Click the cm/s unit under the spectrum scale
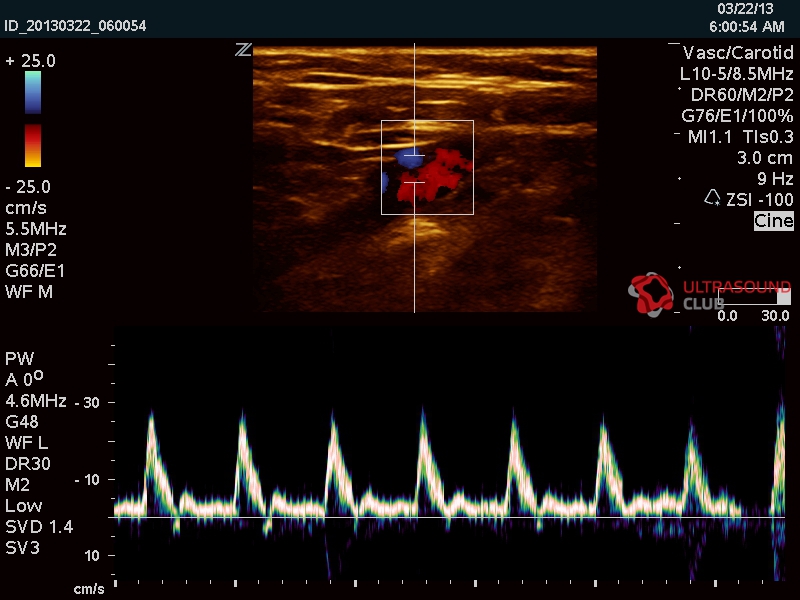This screenshot has width=800, height=600. [x=89, y=589]
